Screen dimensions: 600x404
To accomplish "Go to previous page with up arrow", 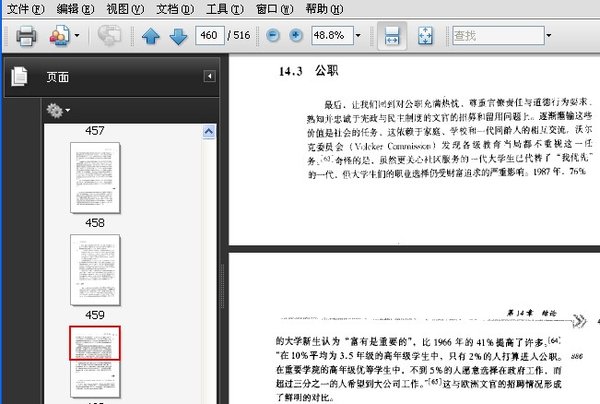I will [150, 36].
